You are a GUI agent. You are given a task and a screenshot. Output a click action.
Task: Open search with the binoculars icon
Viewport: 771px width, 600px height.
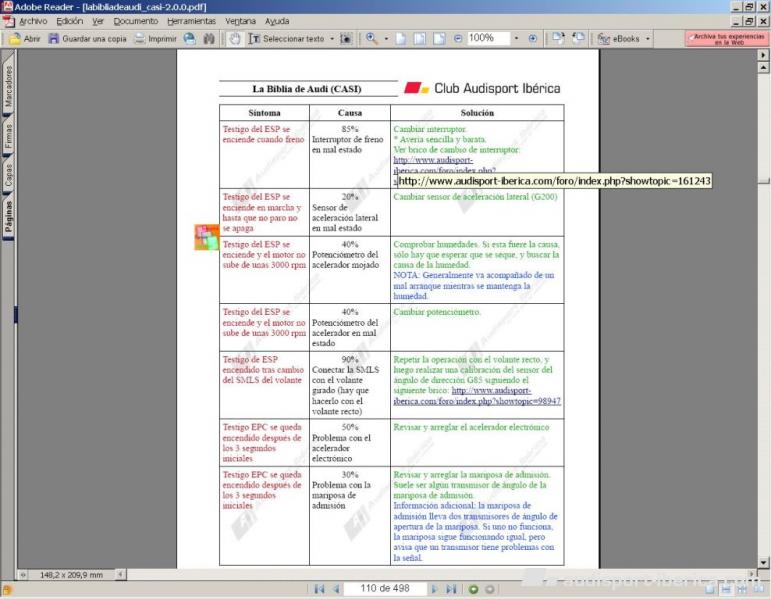[x=209, y=38]
